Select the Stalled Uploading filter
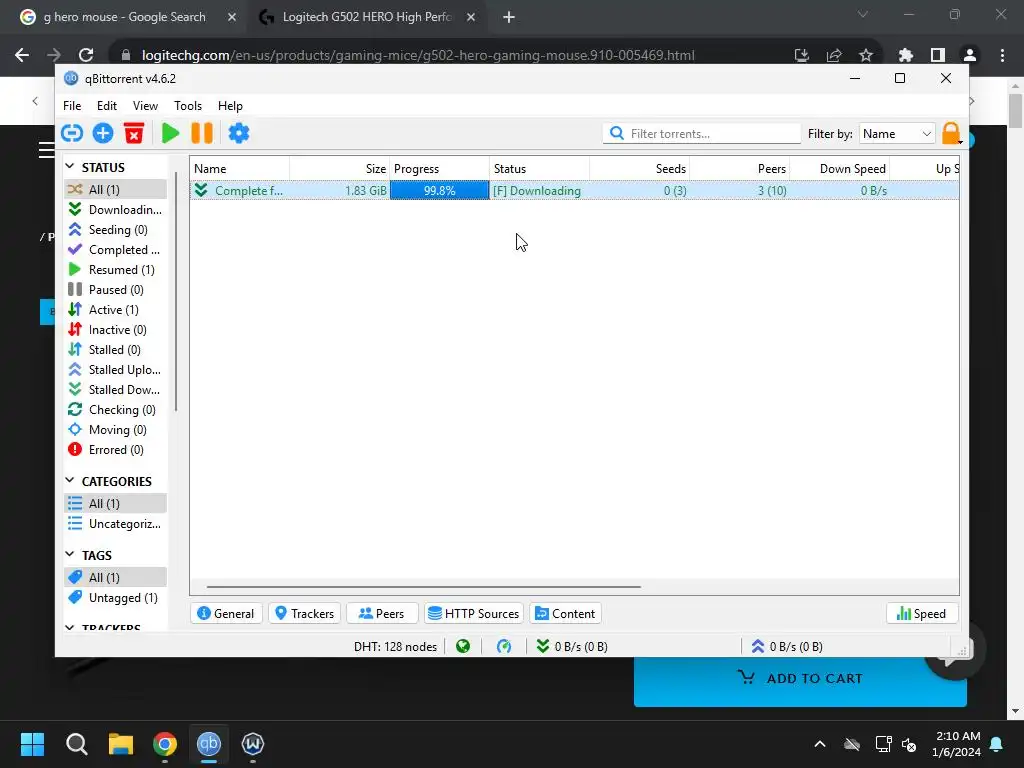This screenshot has height=768, width=1024. click(x=115, y=370)
